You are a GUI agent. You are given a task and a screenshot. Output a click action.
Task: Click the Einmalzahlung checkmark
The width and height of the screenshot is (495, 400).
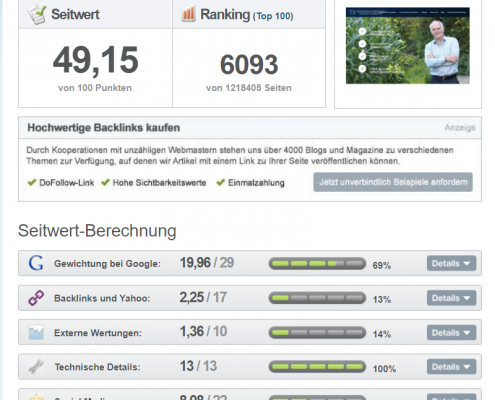click(220, 182)
